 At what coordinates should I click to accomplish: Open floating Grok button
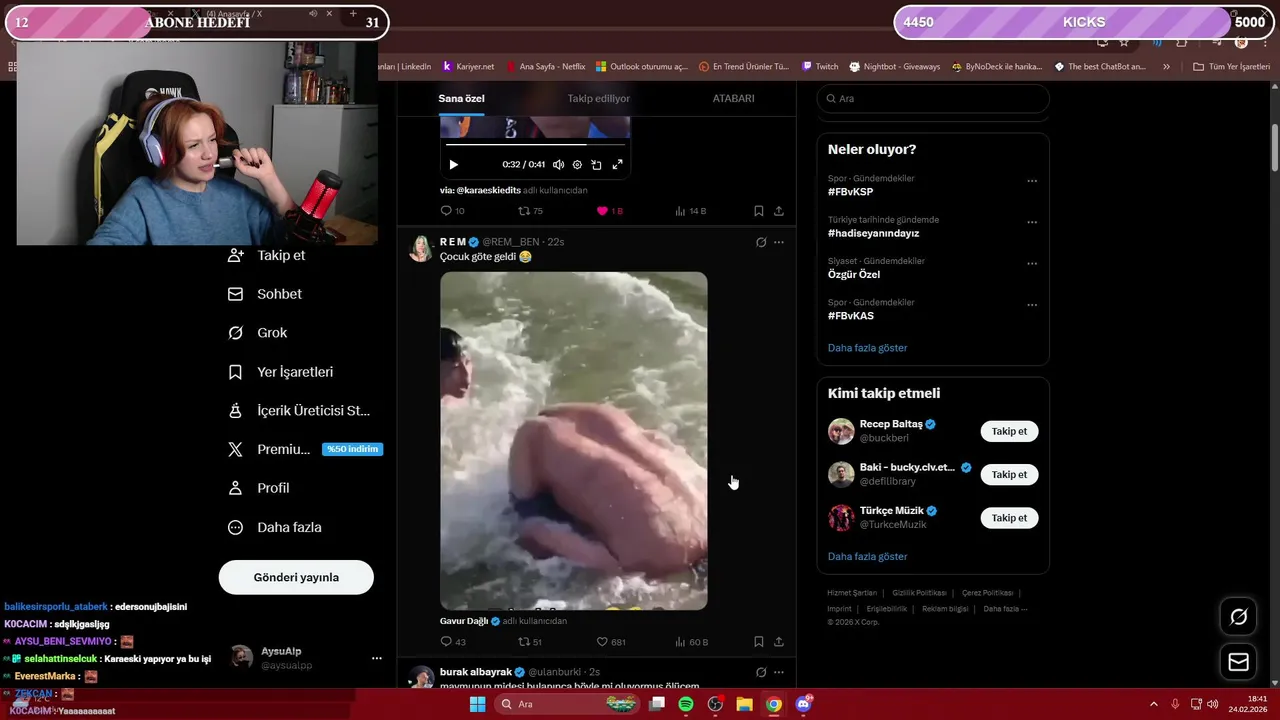click(1238, 617)
